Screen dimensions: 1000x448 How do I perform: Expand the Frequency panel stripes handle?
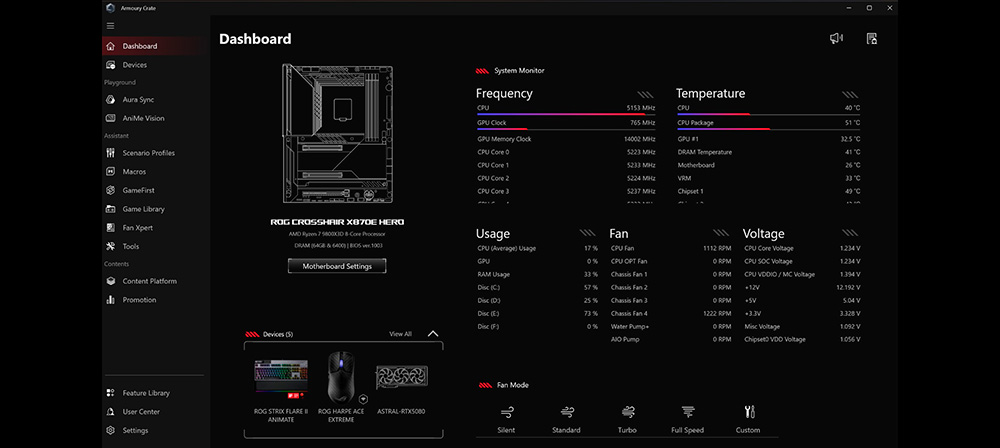pyautogui.click(x=645, y=94)
